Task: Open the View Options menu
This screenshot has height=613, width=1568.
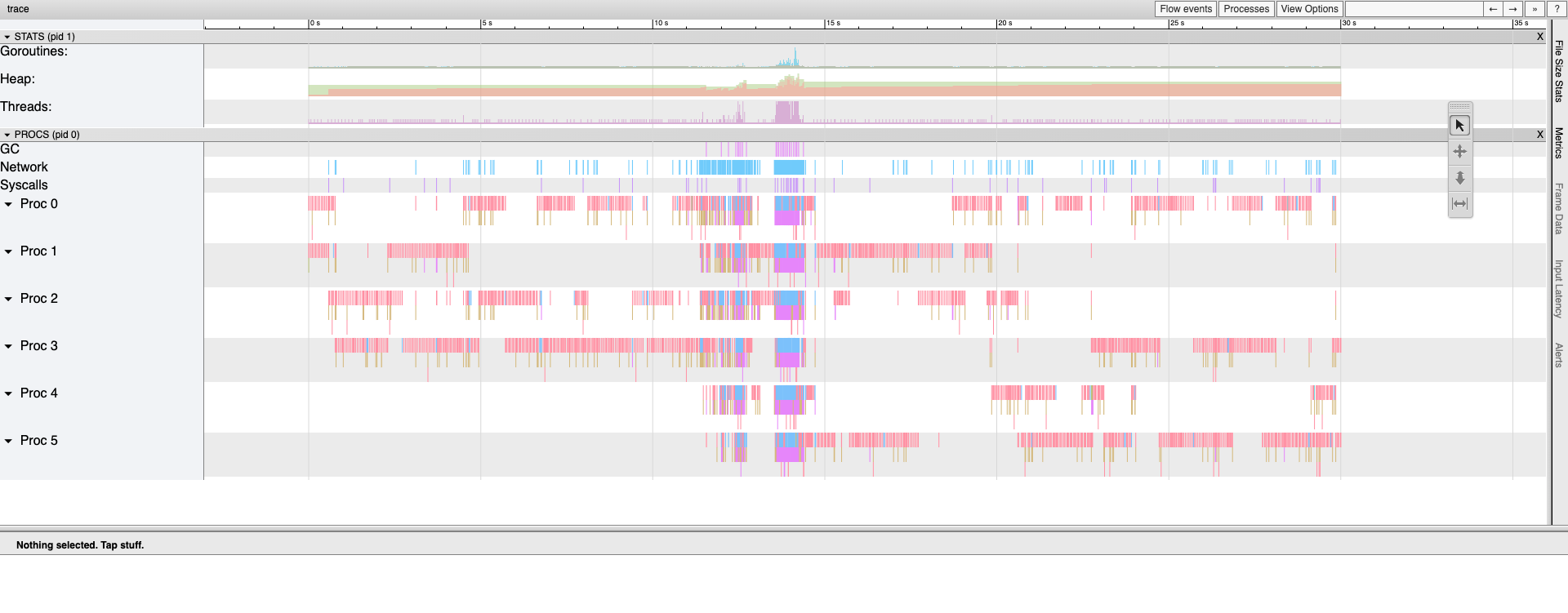Action: (x=1309, y=9)
